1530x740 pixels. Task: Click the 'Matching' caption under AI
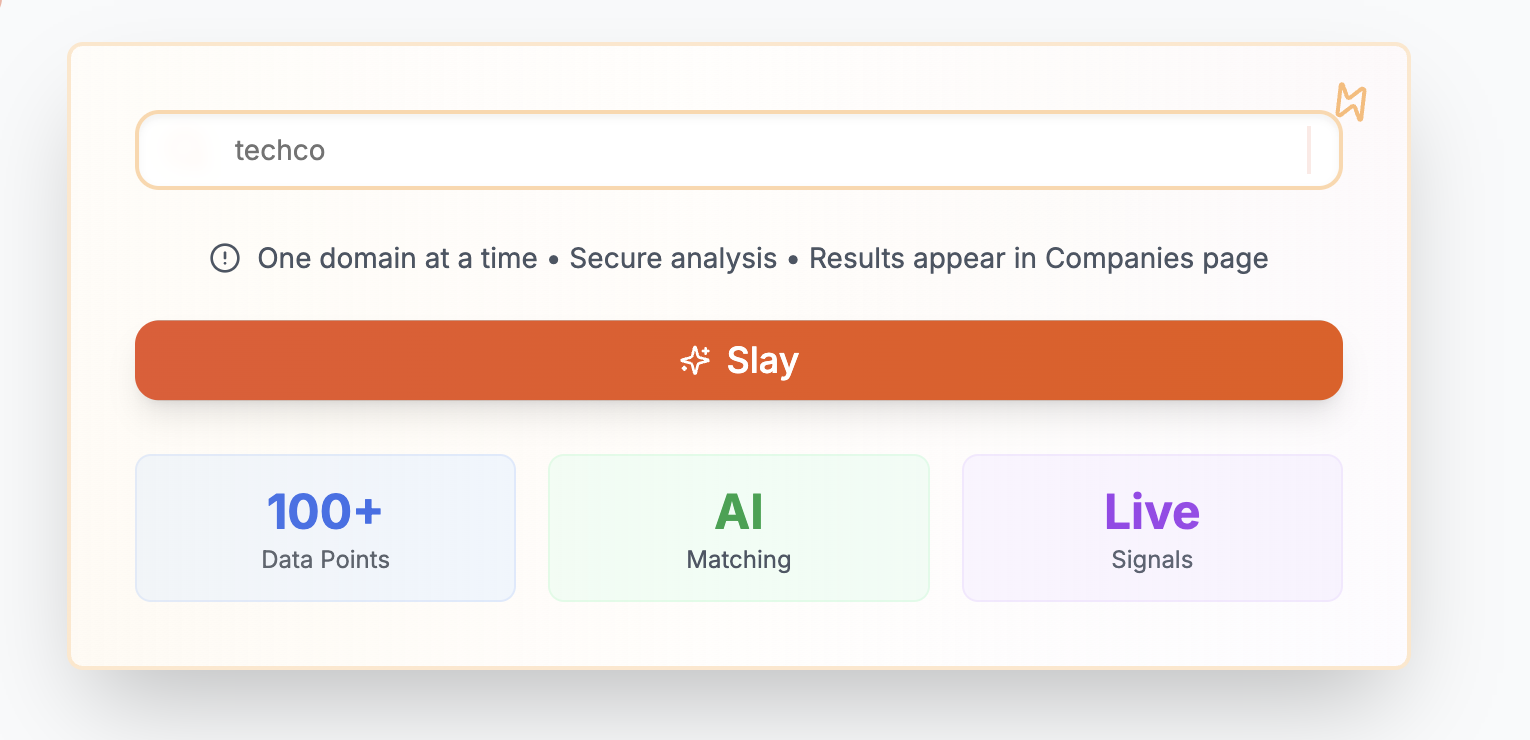pos(739,560)
